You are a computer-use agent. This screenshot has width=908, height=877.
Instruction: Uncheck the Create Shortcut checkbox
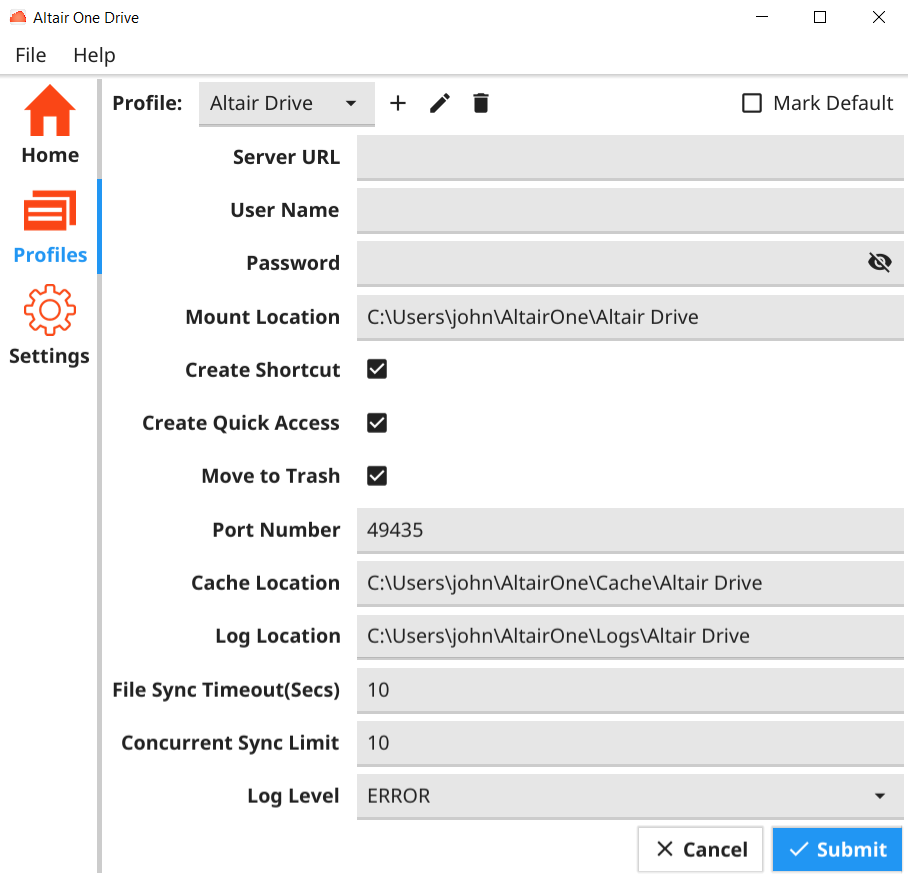coord(377,369)
